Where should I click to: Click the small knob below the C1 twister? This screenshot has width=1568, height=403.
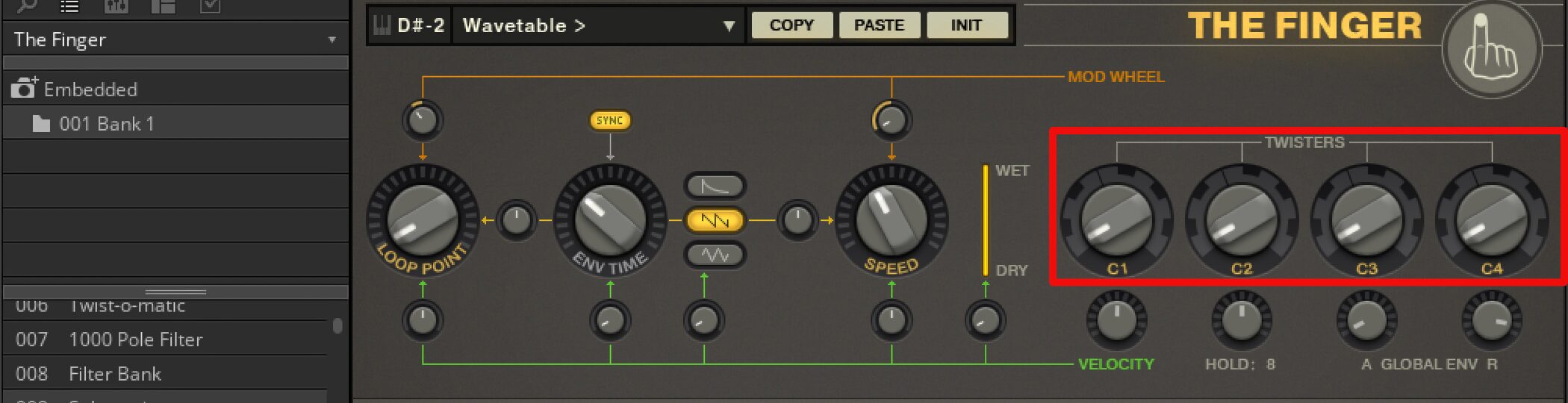coord(1117,320)
